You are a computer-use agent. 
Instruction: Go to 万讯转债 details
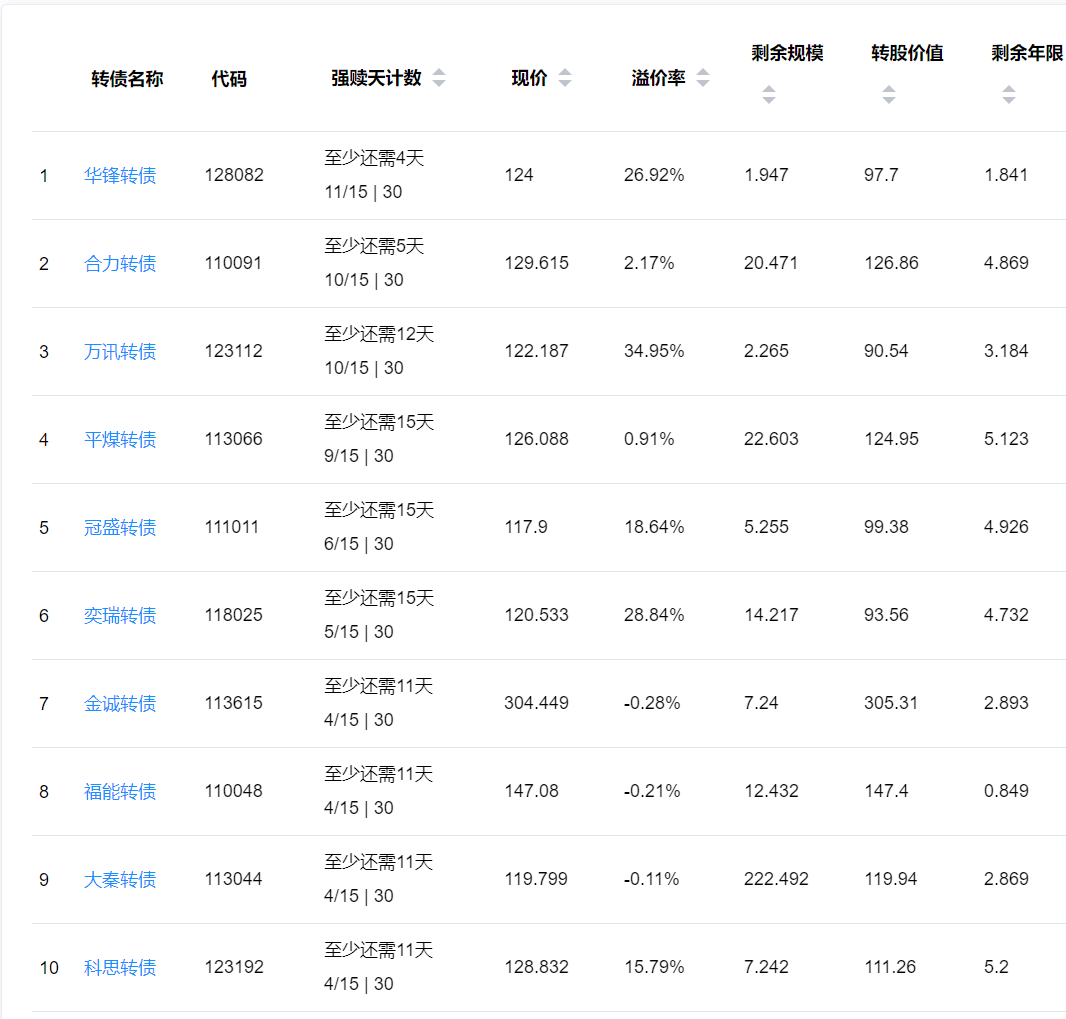coord(120,352)
